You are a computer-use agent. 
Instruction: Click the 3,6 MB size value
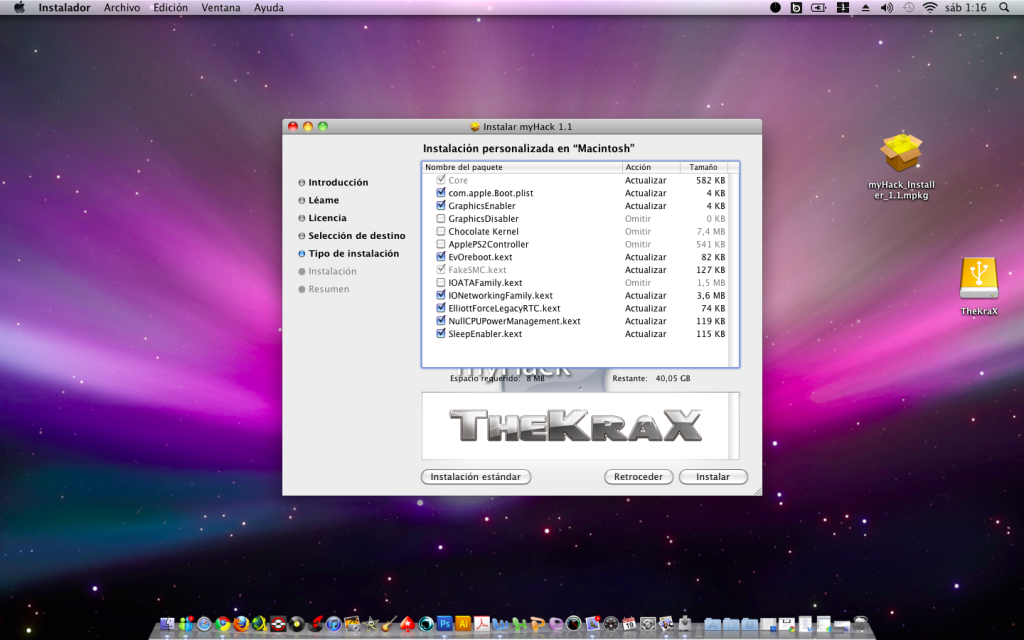[x=711, y=295]
